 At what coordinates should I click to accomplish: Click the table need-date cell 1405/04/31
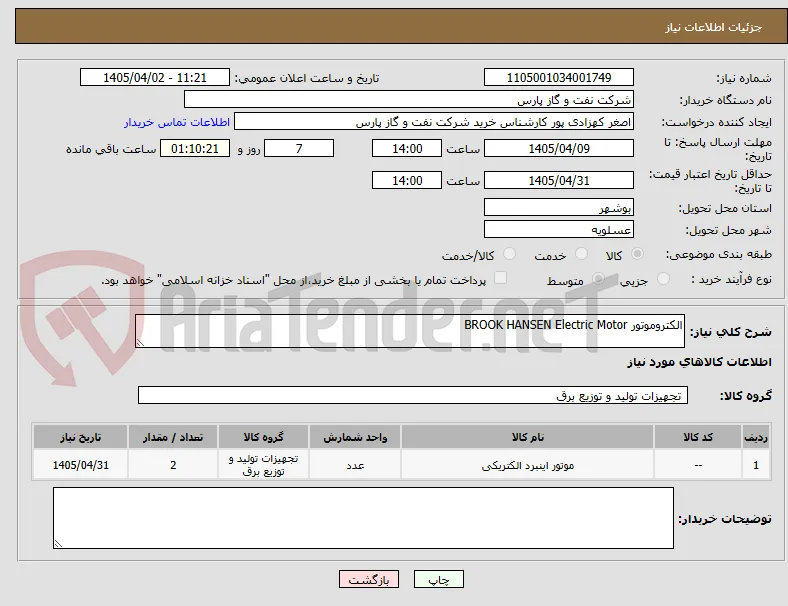pyautogui.click(x=80, y=465)
